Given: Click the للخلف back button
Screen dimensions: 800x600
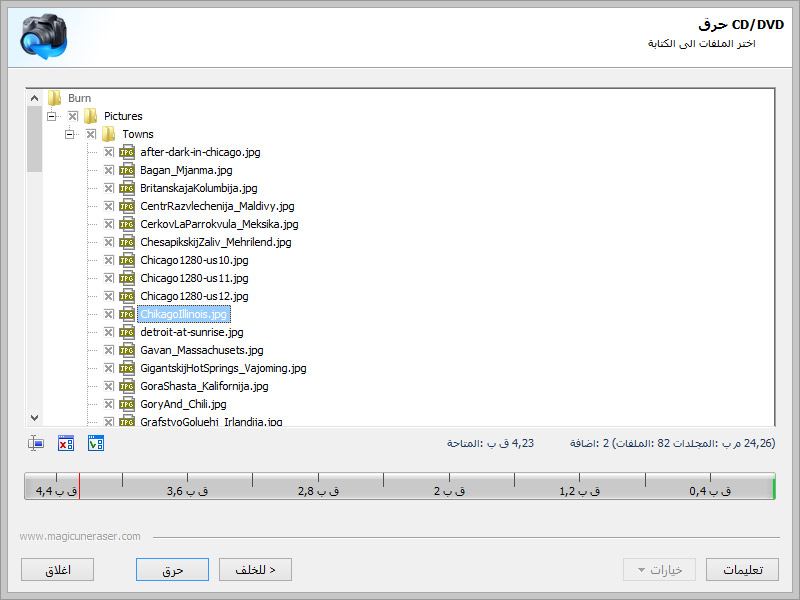Looking at the screenshot, I should point(255,569).
